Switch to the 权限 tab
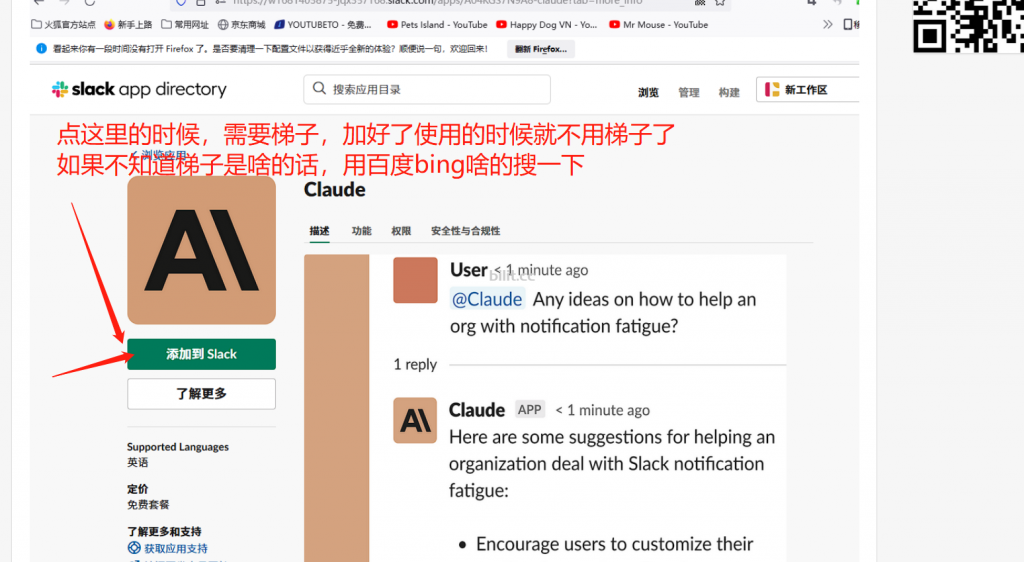Image resolution: width=1024 pixels, height=562 pixels. point(401,231)
